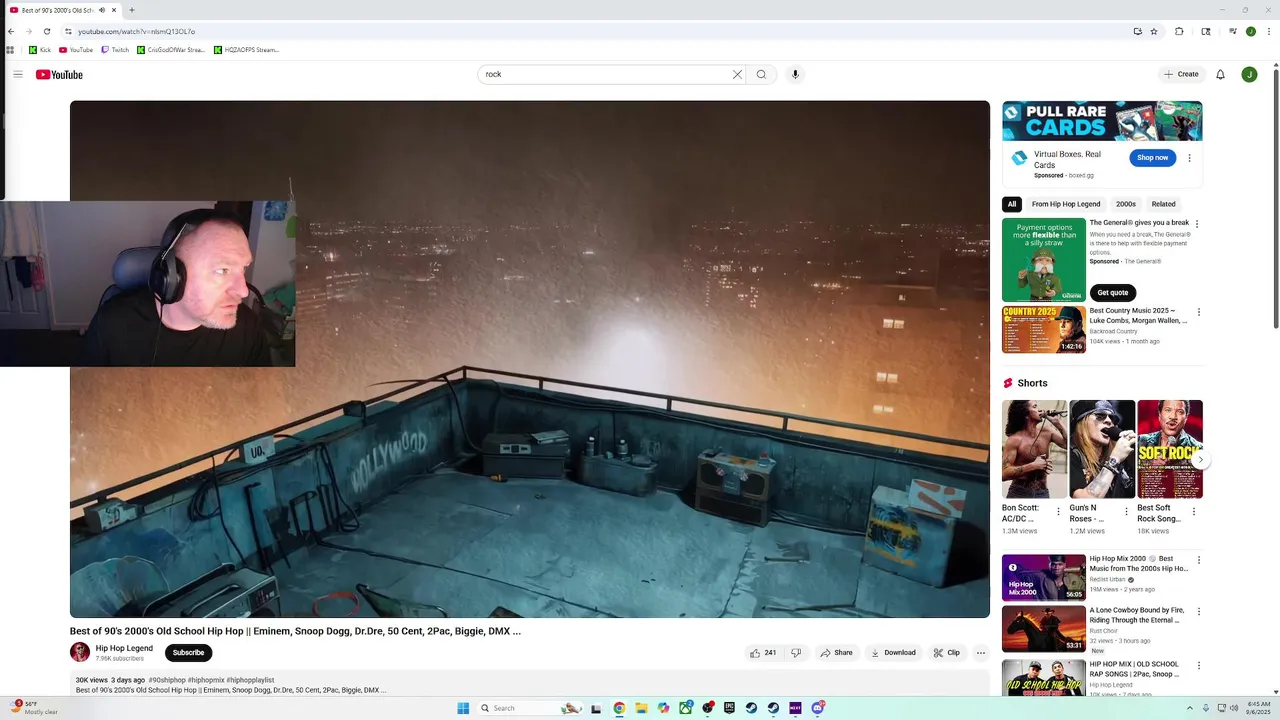Open the Twitch bookmark
Image resolution: width=1280 pixels, height=720 pixels.
115,50
